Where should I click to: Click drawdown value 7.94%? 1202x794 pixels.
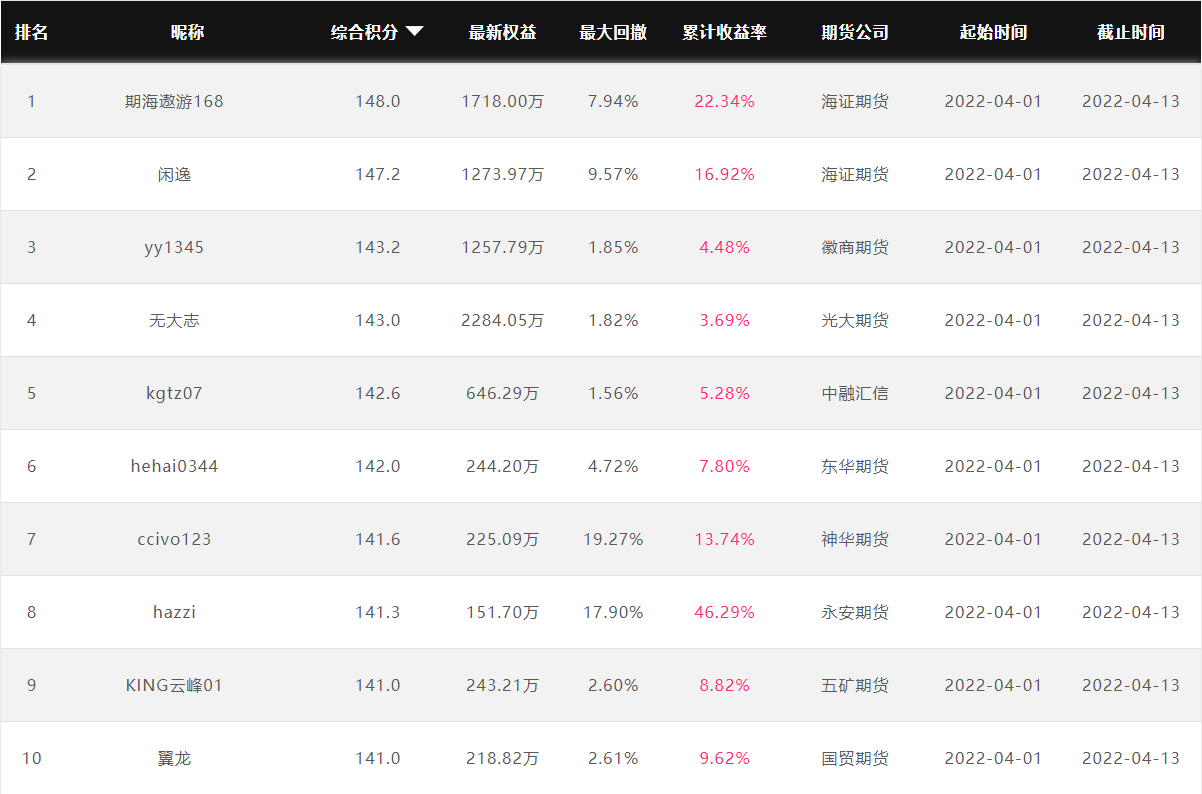point(613,101)
